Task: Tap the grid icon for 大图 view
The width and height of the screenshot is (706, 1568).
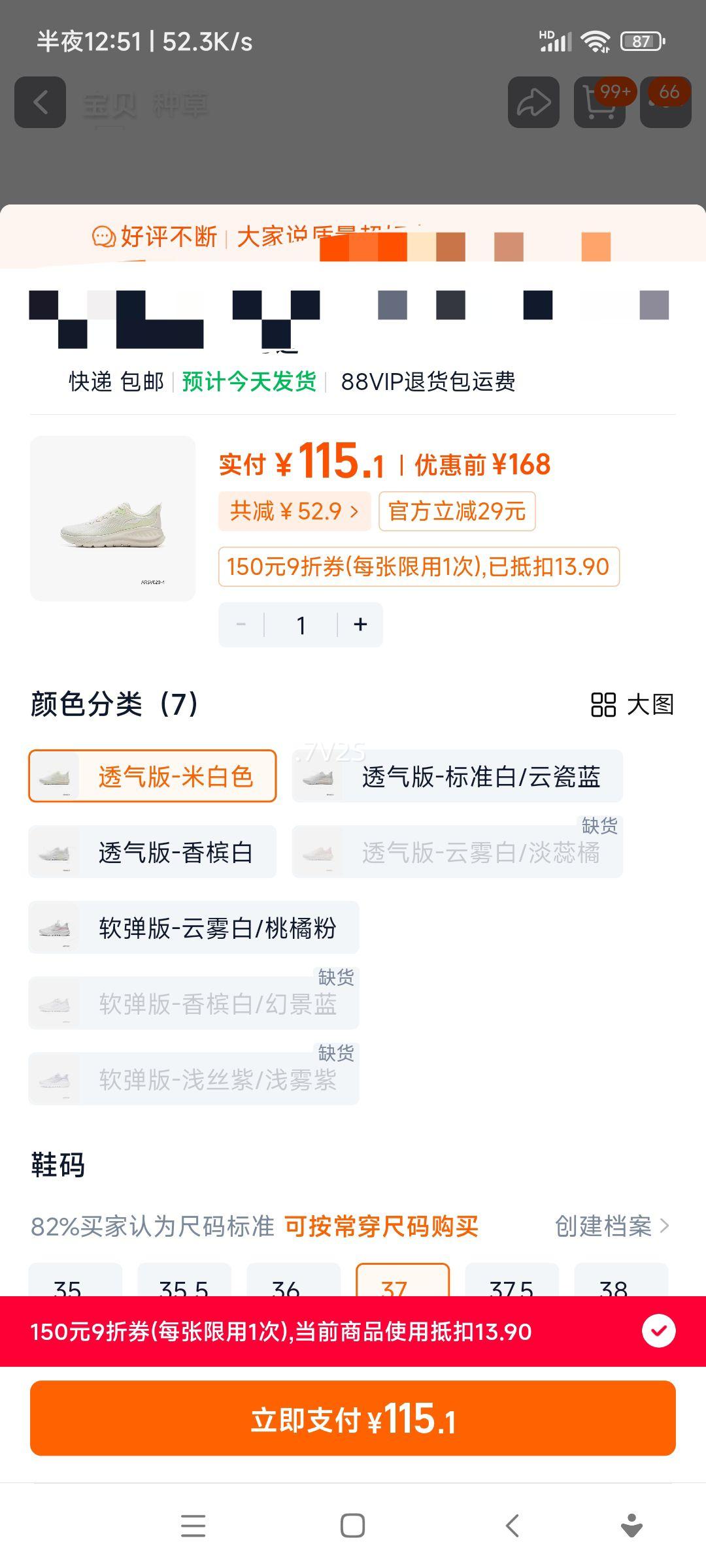Action: coord(603,705)
